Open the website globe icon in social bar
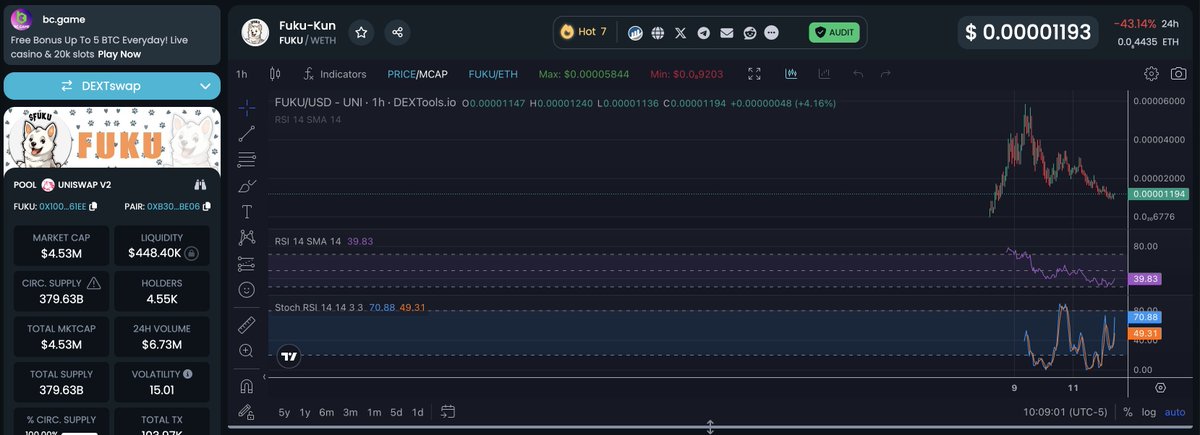Screen dimensions: 1200x435 click(x=658, y=32)
